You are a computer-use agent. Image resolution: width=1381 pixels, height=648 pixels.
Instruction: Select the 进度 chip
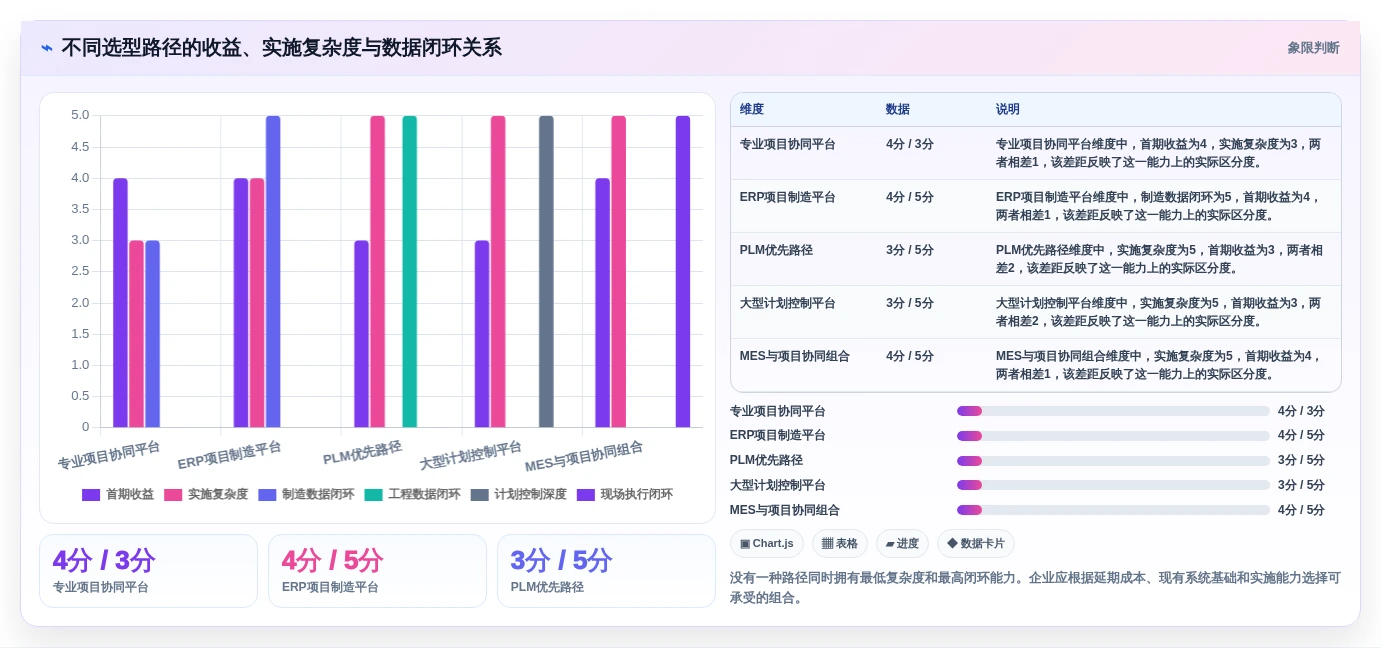[902, 544]
